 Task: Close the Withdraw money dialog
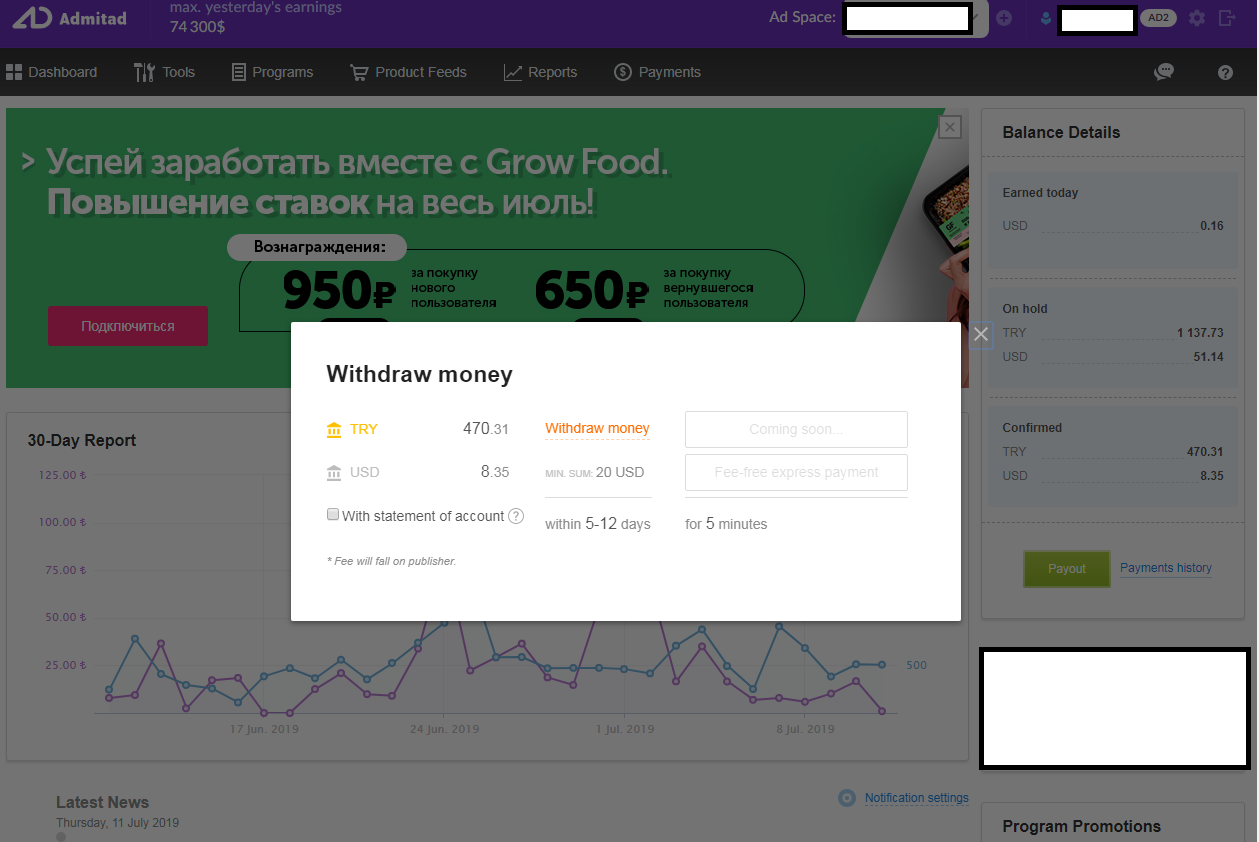click(981, 334)
